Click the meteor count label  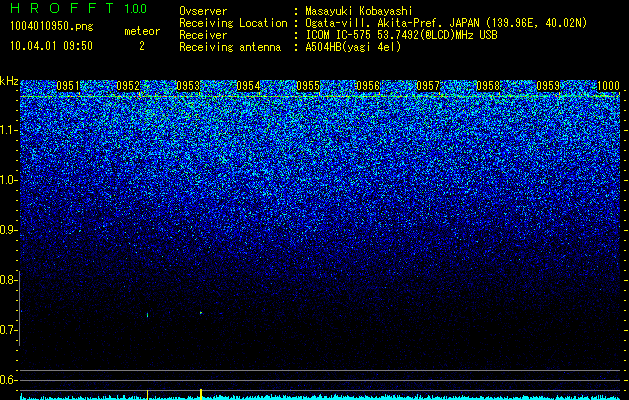click(142, 31)
